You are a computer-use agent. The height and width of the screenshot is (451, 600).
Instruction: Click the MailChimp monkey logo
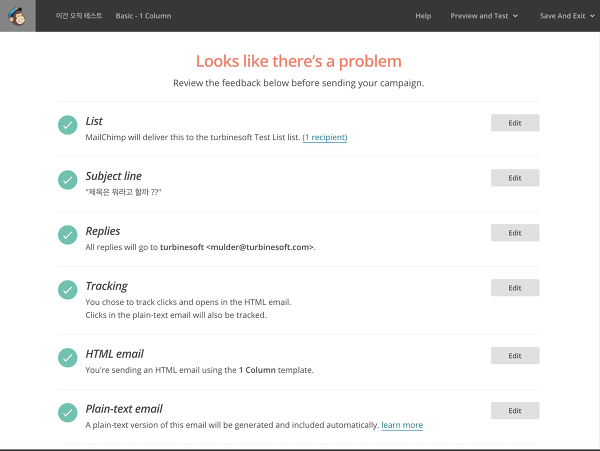[x=17, y=16]
